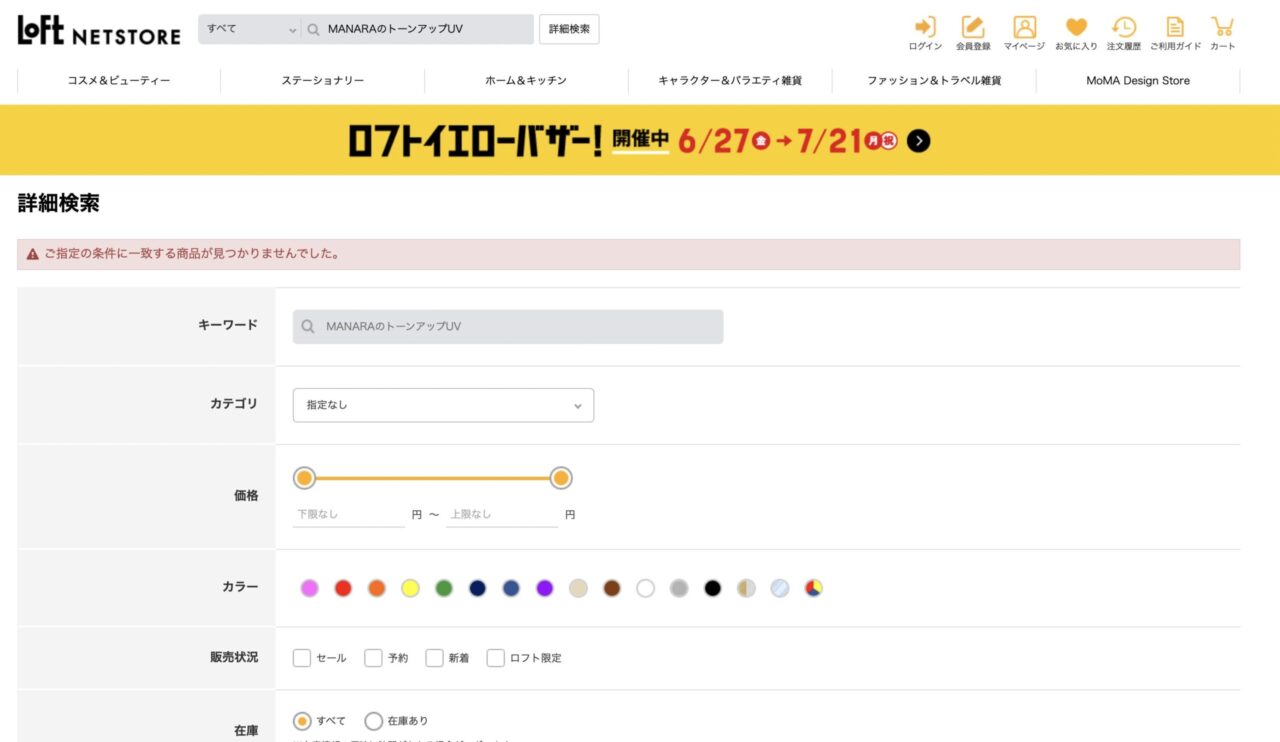The height and width of the screenshot is (742, 1280).
Task: Select the すべて stock radio button
Action: click(302, 721)
